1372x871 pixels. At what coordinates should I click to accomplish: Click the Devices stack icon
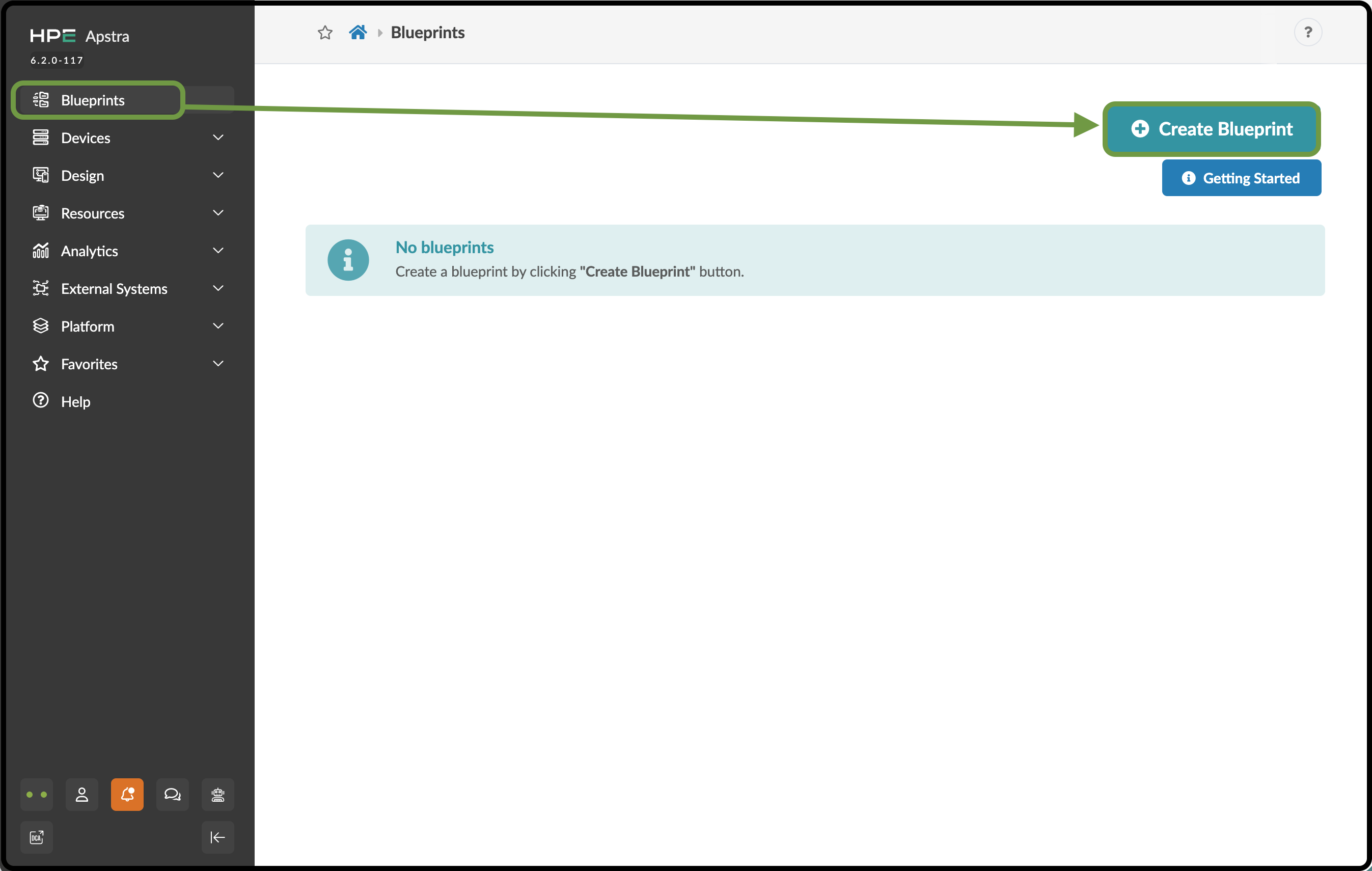coord(40,138)
